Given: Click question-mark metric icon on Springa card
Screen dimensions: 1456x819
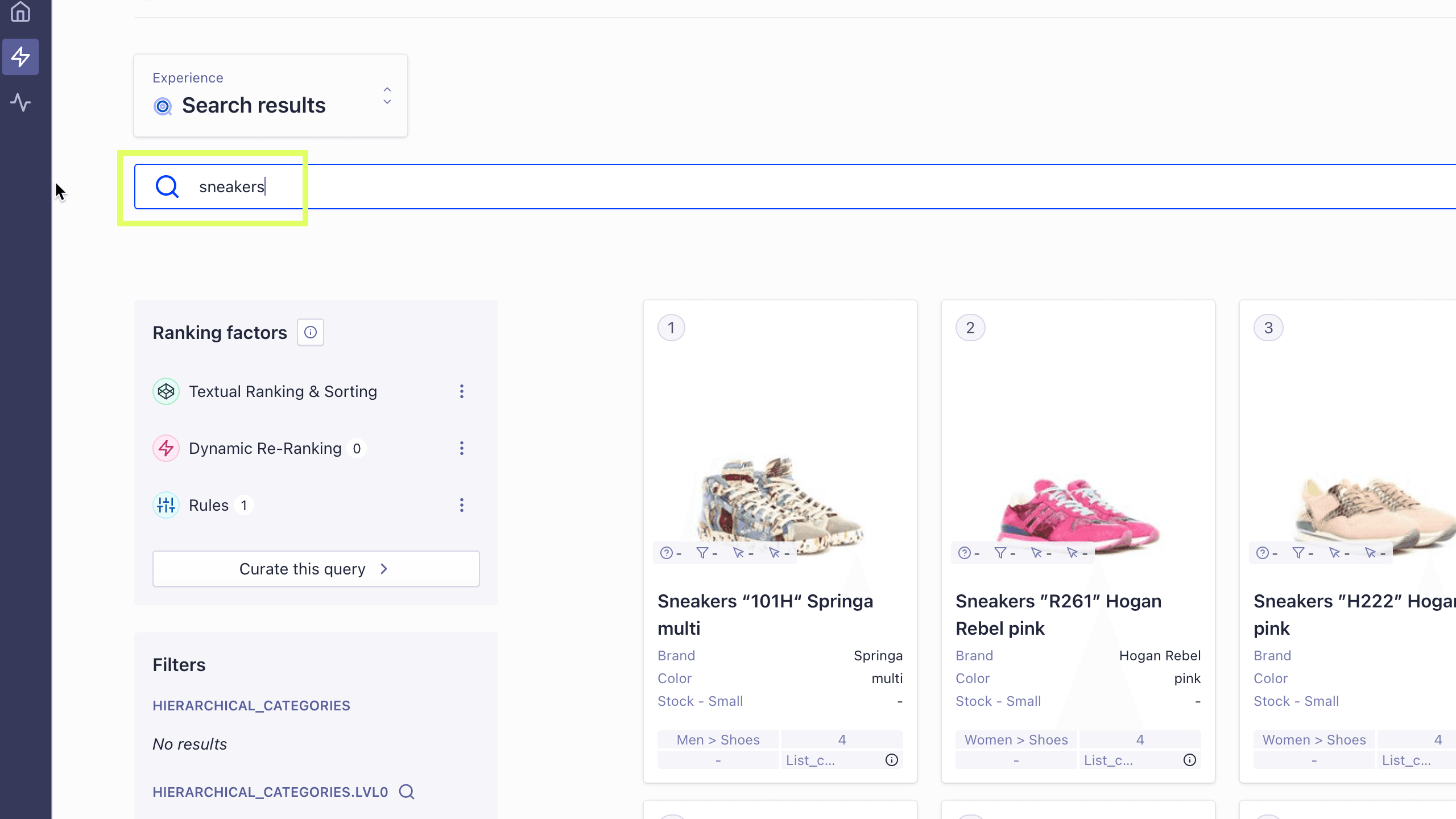Looking at the screenshot, I should 667,553.
